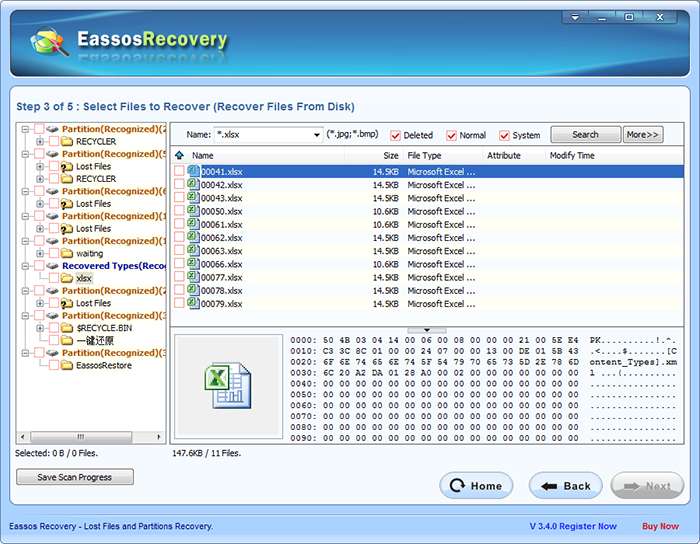
Task: Click the Excel icon of 00063.xlsx
Action: pyautogui.click(x=193, y=250)
